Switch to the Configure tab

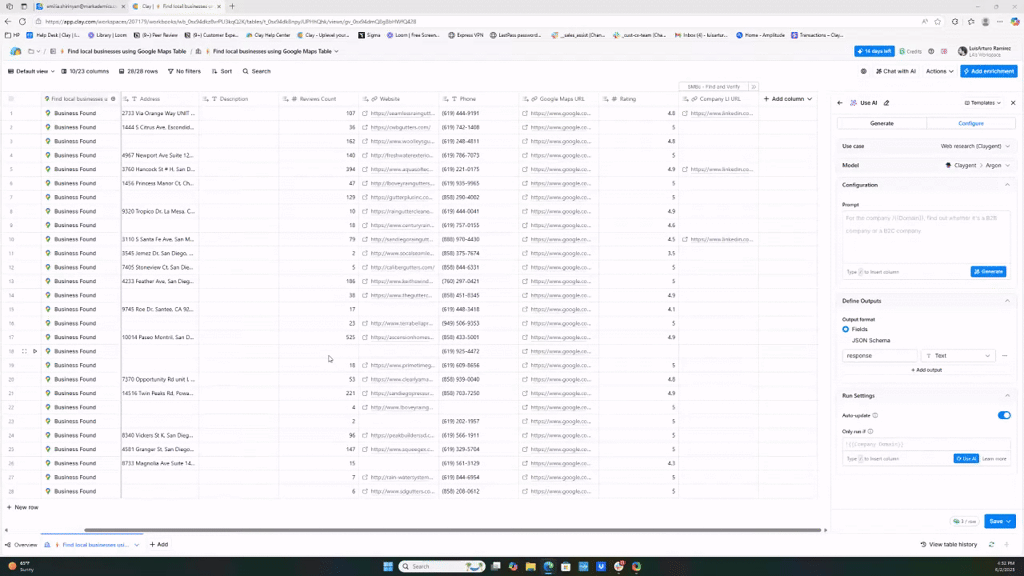[971, 123]
